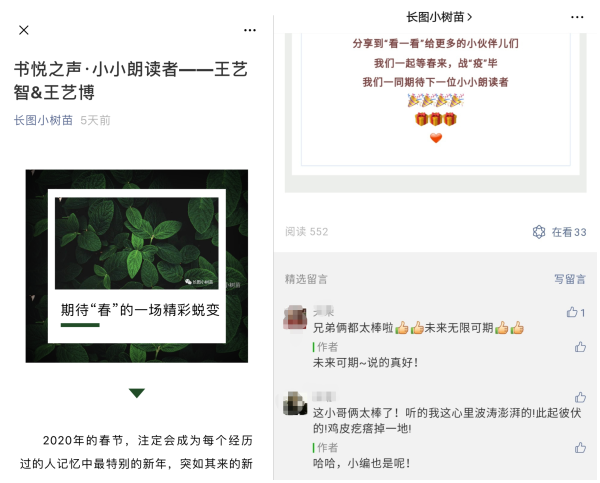Select the 精选留言 section heading
This screenshot has height=483, width=600.
pos(306,279)
